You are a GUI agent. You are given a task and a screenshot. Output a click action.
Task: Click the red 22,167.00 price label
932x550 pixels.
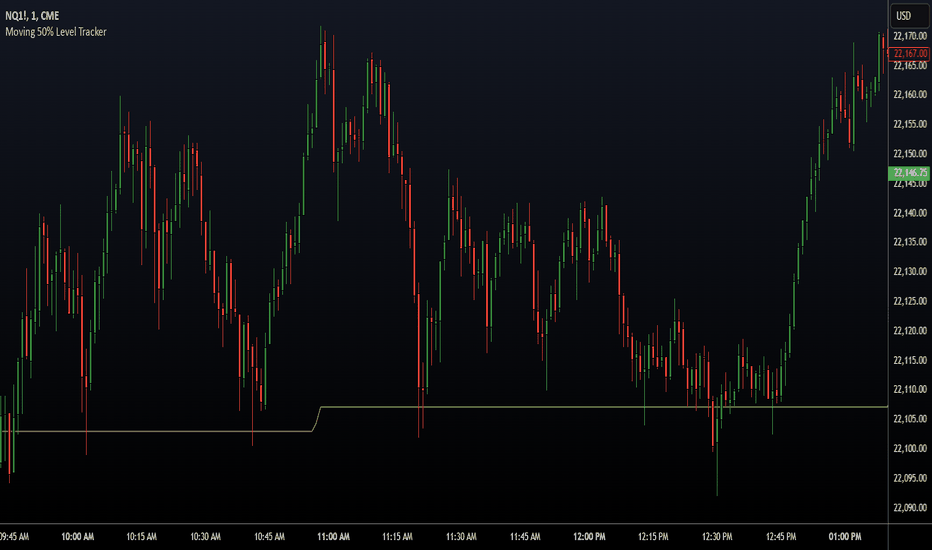click(x=909, y=54)
